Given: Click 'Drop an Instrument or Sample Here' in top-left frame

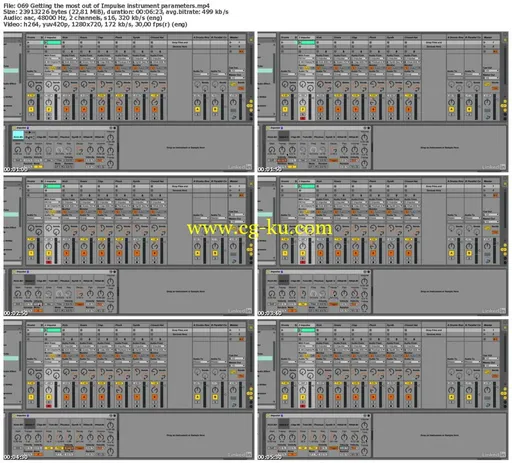Looking at the screenshot, I should coord(185,147).
